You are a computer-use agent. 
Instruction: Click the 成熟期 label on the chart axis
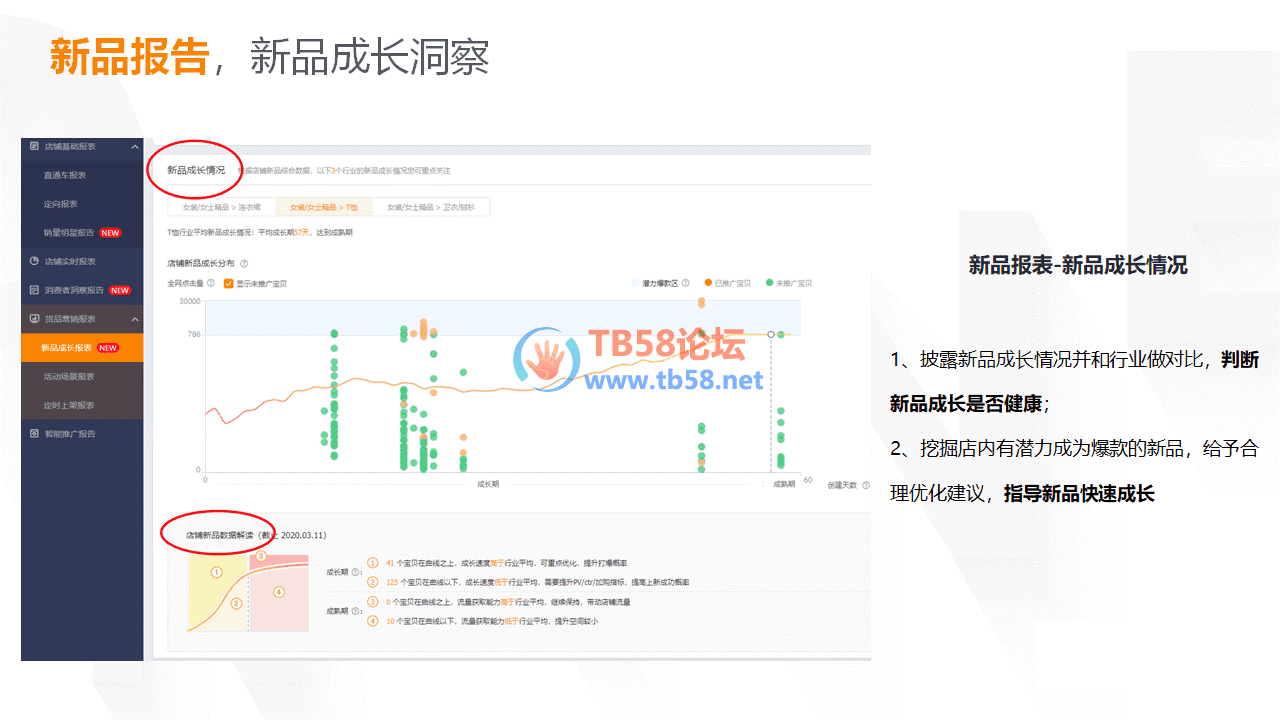point(784,484)
